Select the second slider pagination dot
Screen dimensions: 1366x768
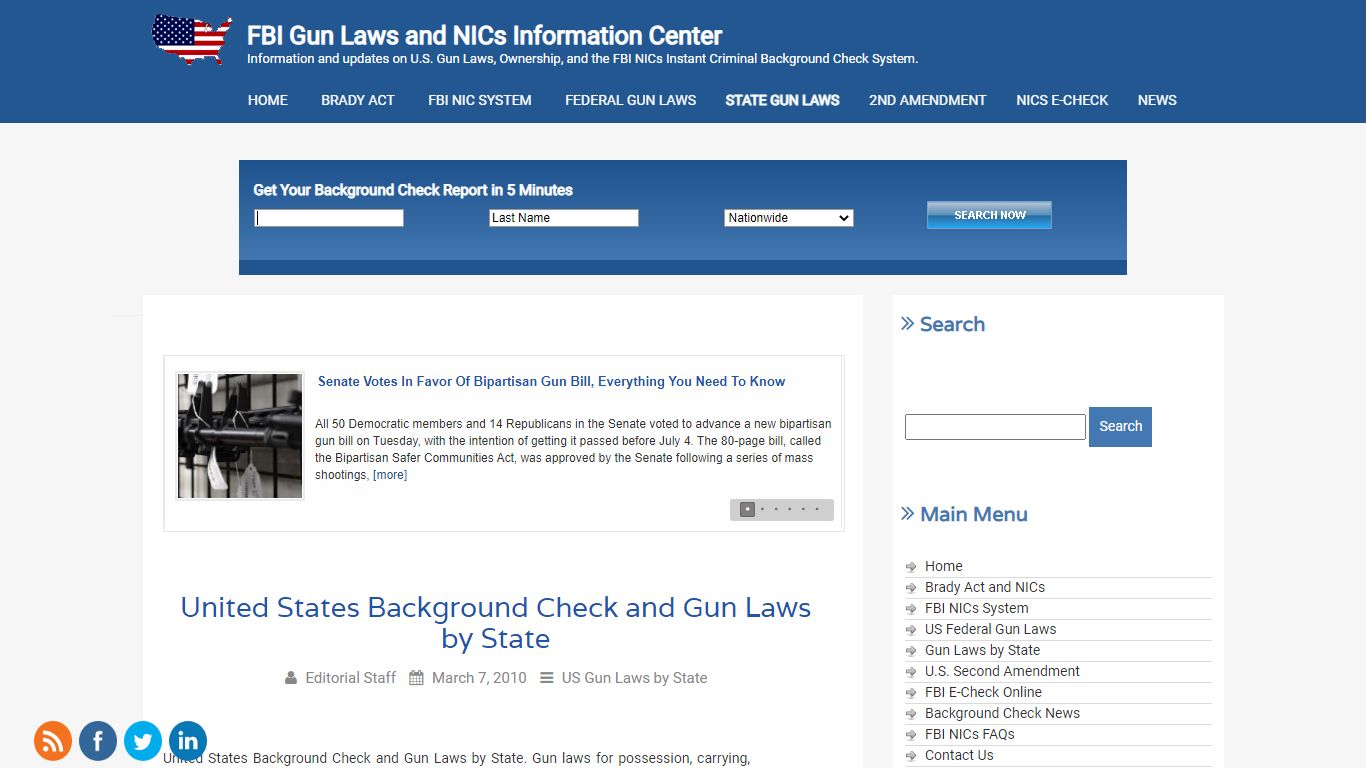tap(762, 510)
